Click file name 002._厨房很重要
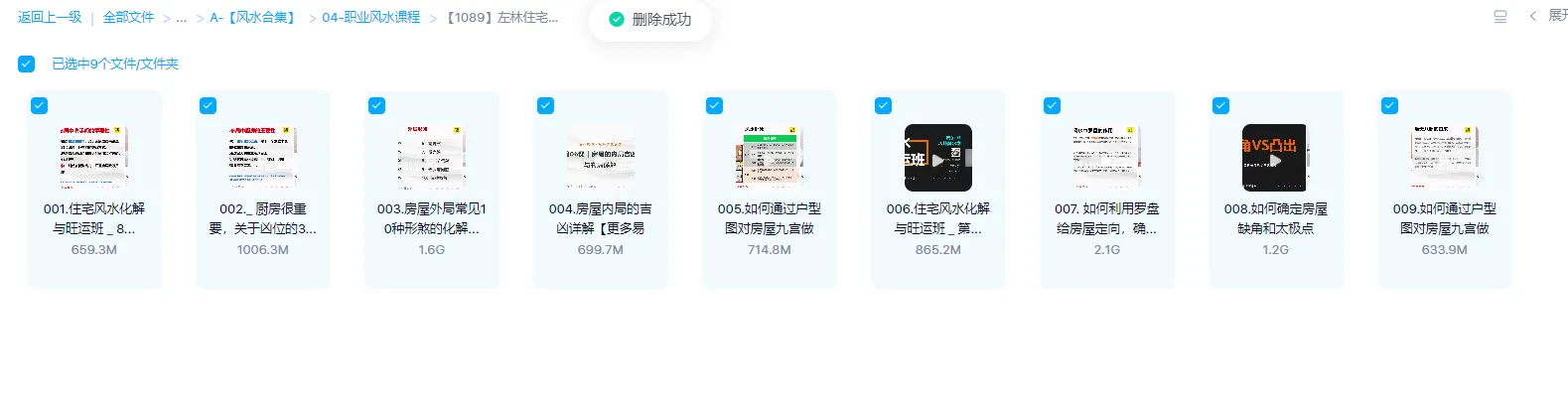This screenshot has width=1568, height=396. [x=263, y=218]
